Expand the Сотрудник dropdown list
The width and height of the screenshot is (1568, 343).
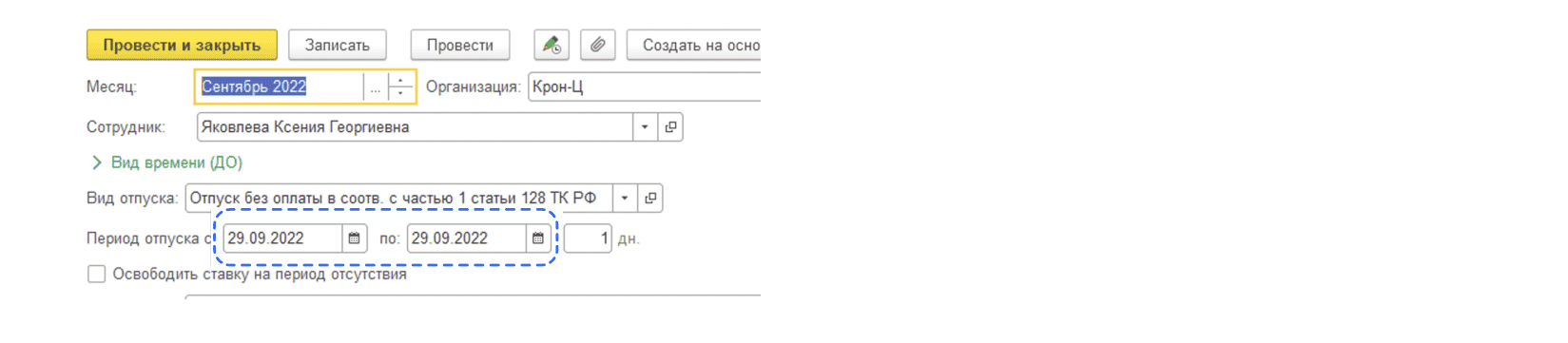[x=645, y=127]
